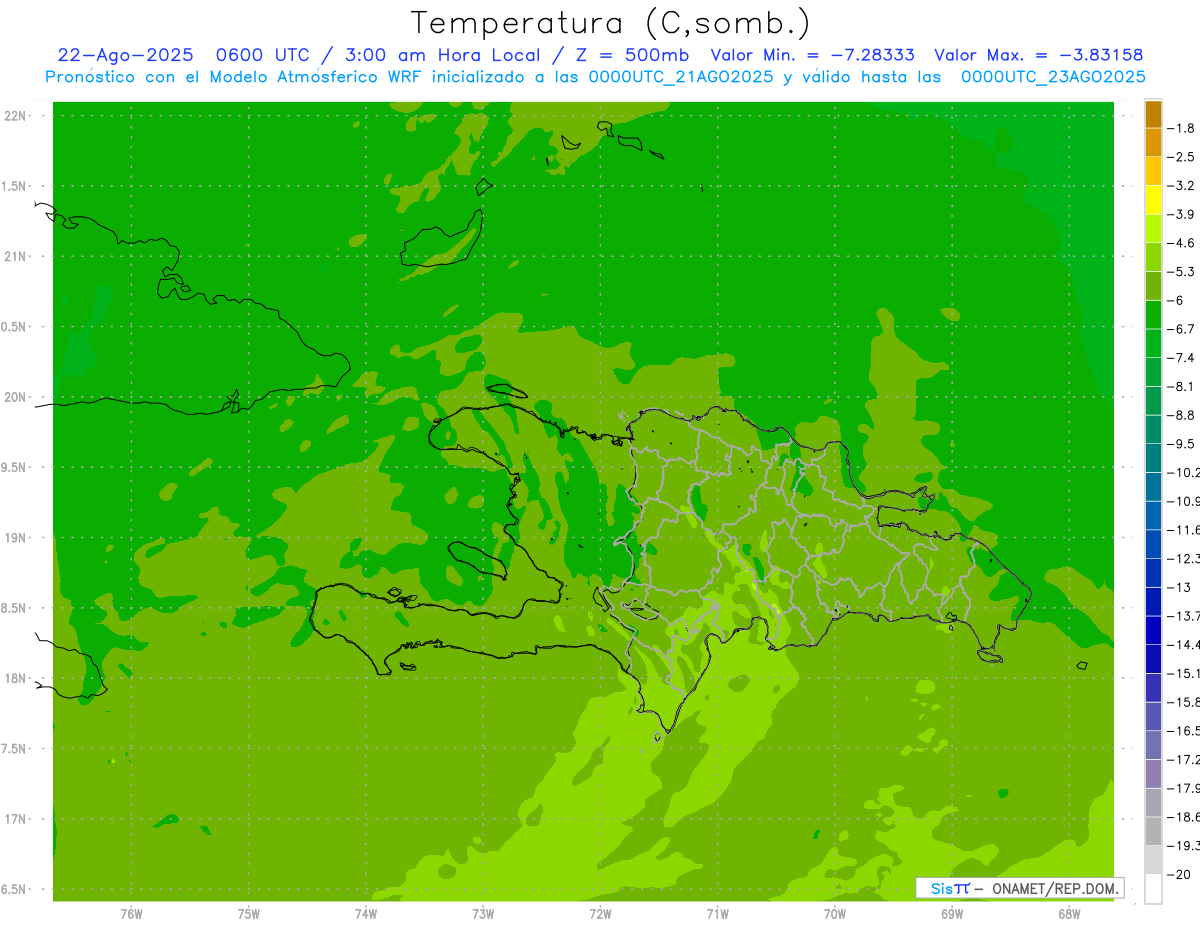1200x927 pixels.
Task: Click the "-8.8" color scale label
Action: tap(1181, 415)
